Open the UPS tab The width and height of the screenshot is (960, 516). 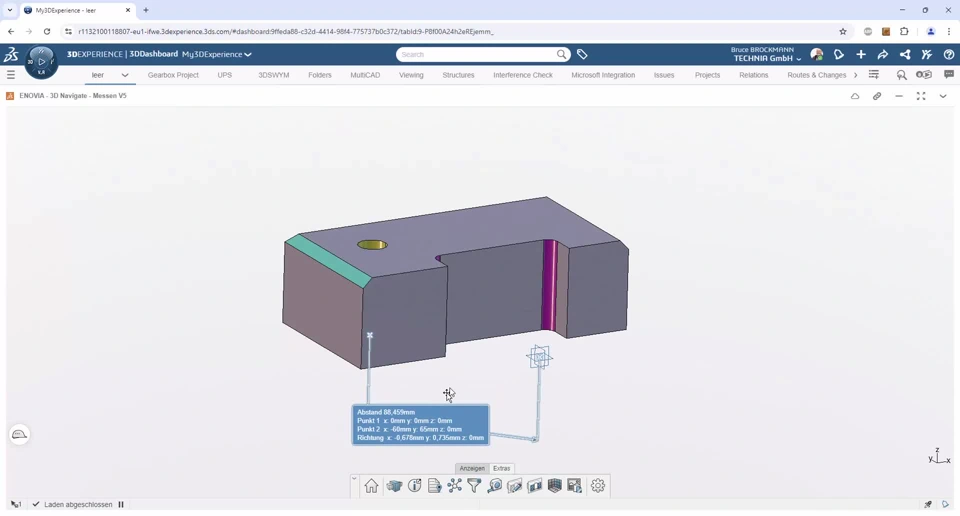tap(225, 75)
